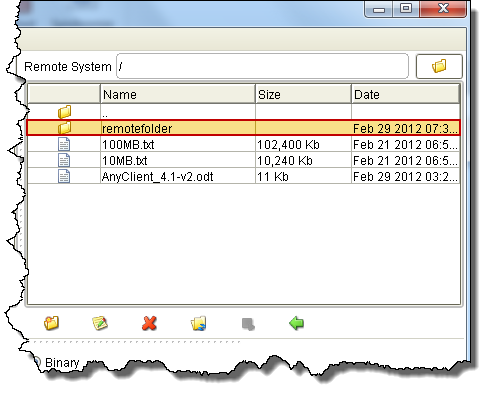
Task: Select the AnyClient_4.1-v2.odt file
Action: [x=244, y=176]
